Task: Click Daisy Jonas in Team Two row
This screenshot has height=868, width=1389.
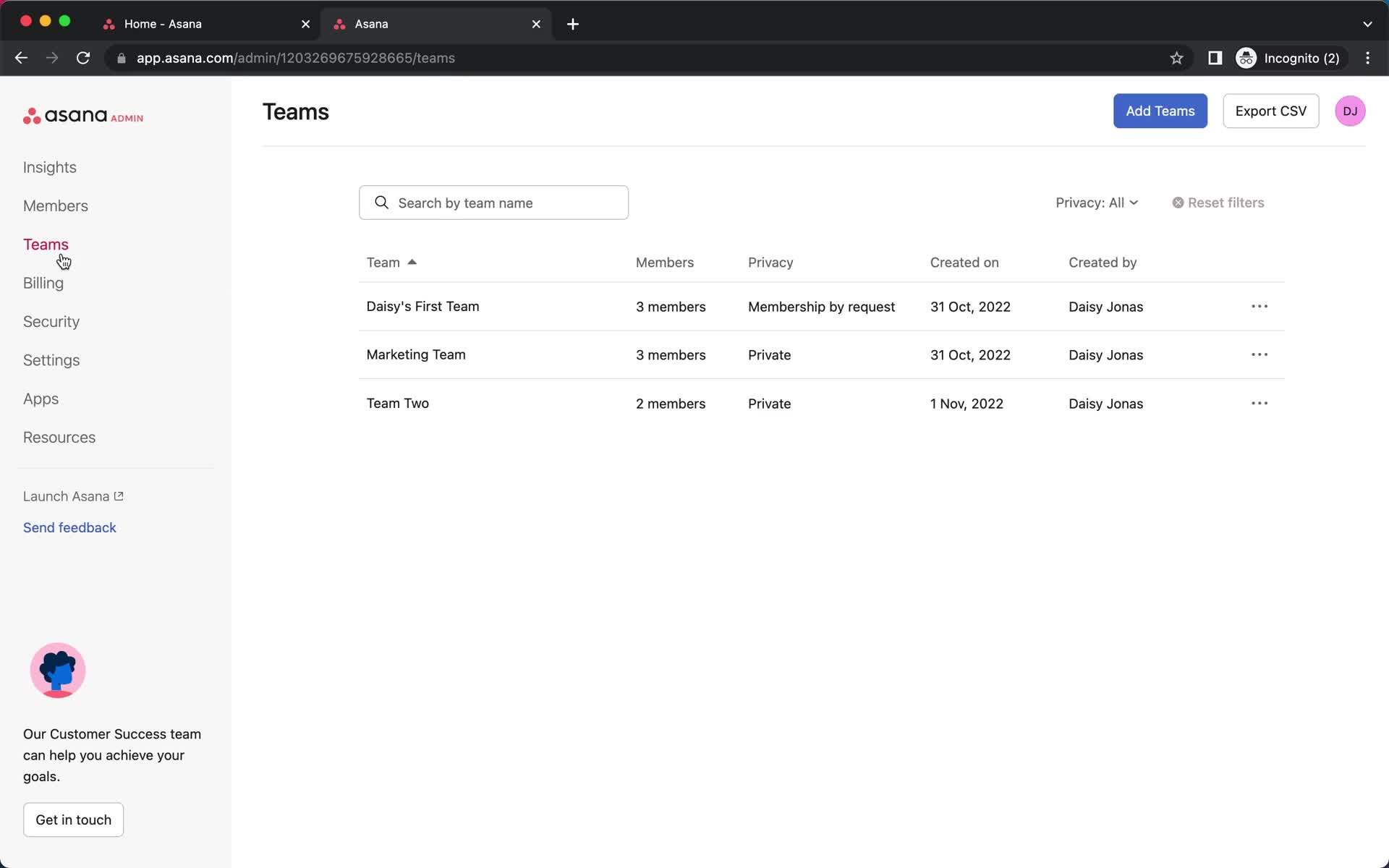Action: (x=1105, y=404)
